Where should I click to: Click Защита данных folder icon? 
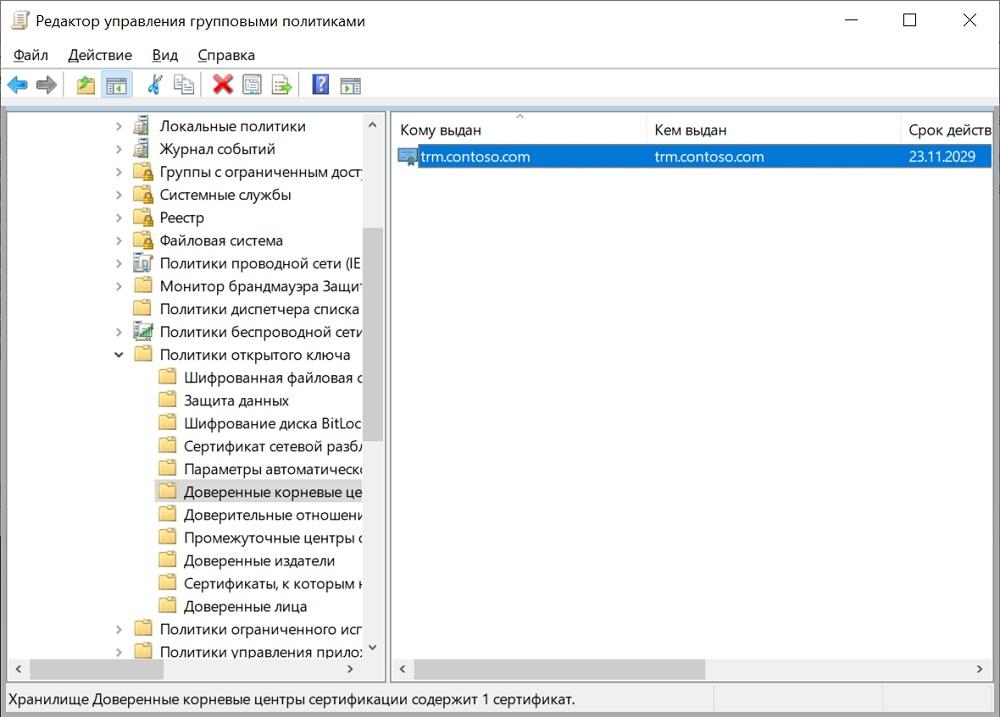168,400
